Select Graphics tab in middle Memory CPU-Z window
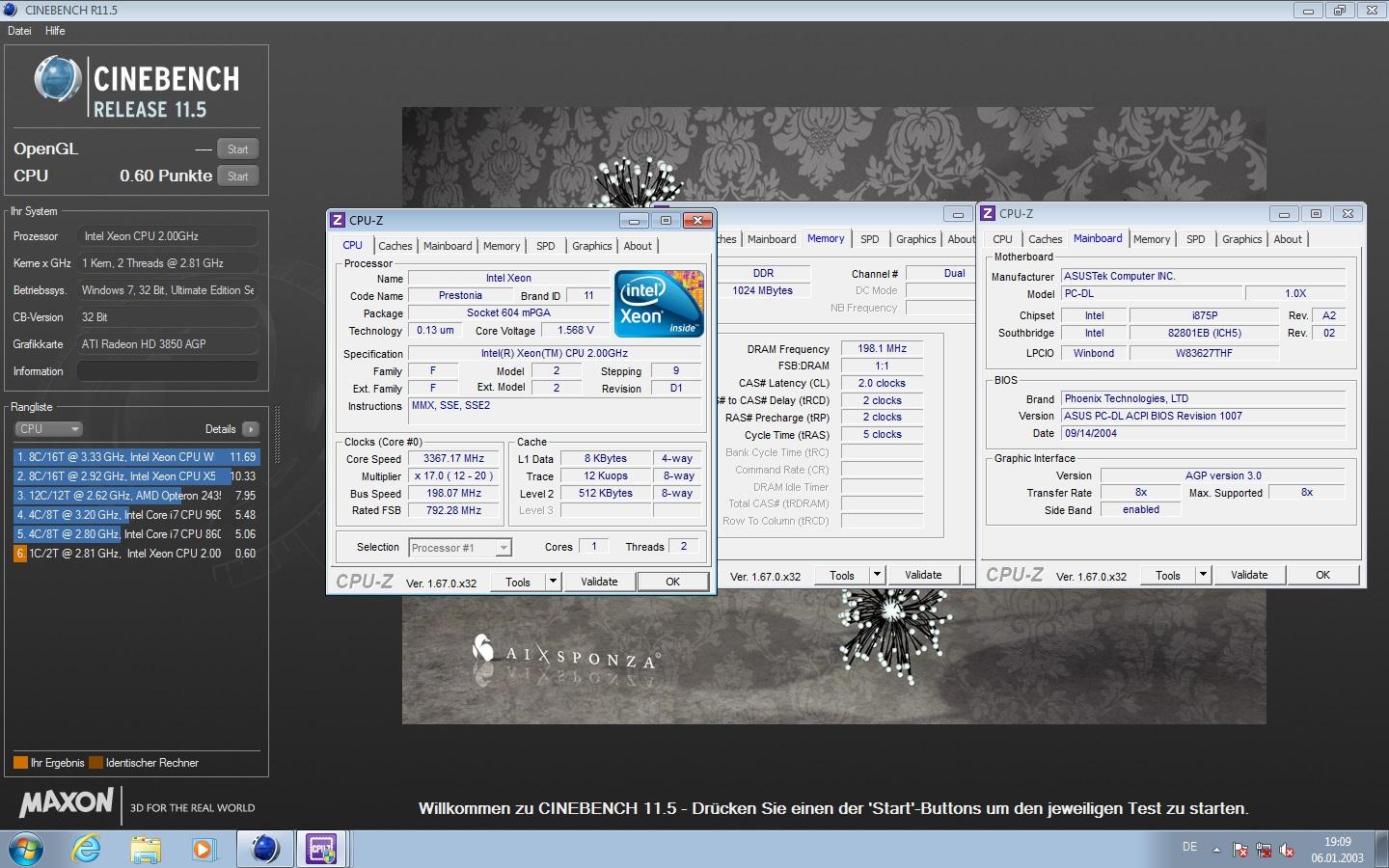This screenshot has height=868, width=1389. click(x=916, y=239)
